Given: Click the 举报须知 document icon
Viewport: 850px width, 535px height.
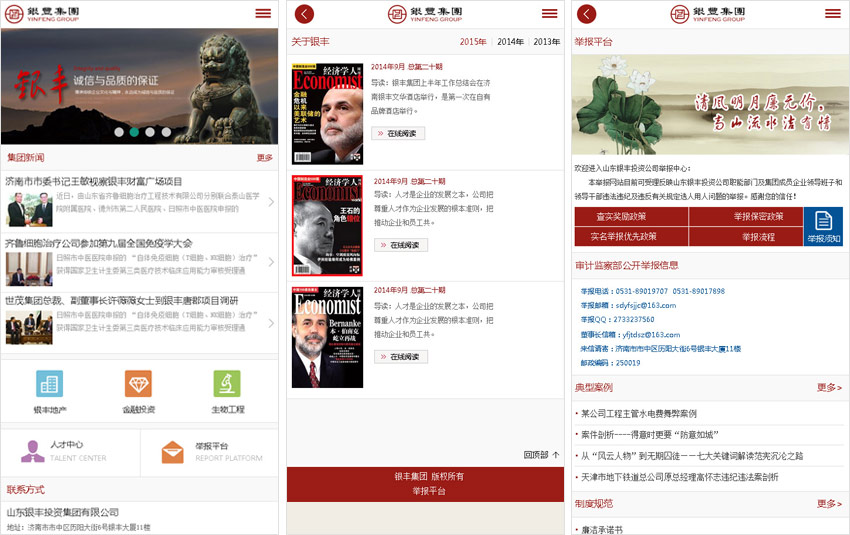Looking at the screenshot, I should coord(823,226).
